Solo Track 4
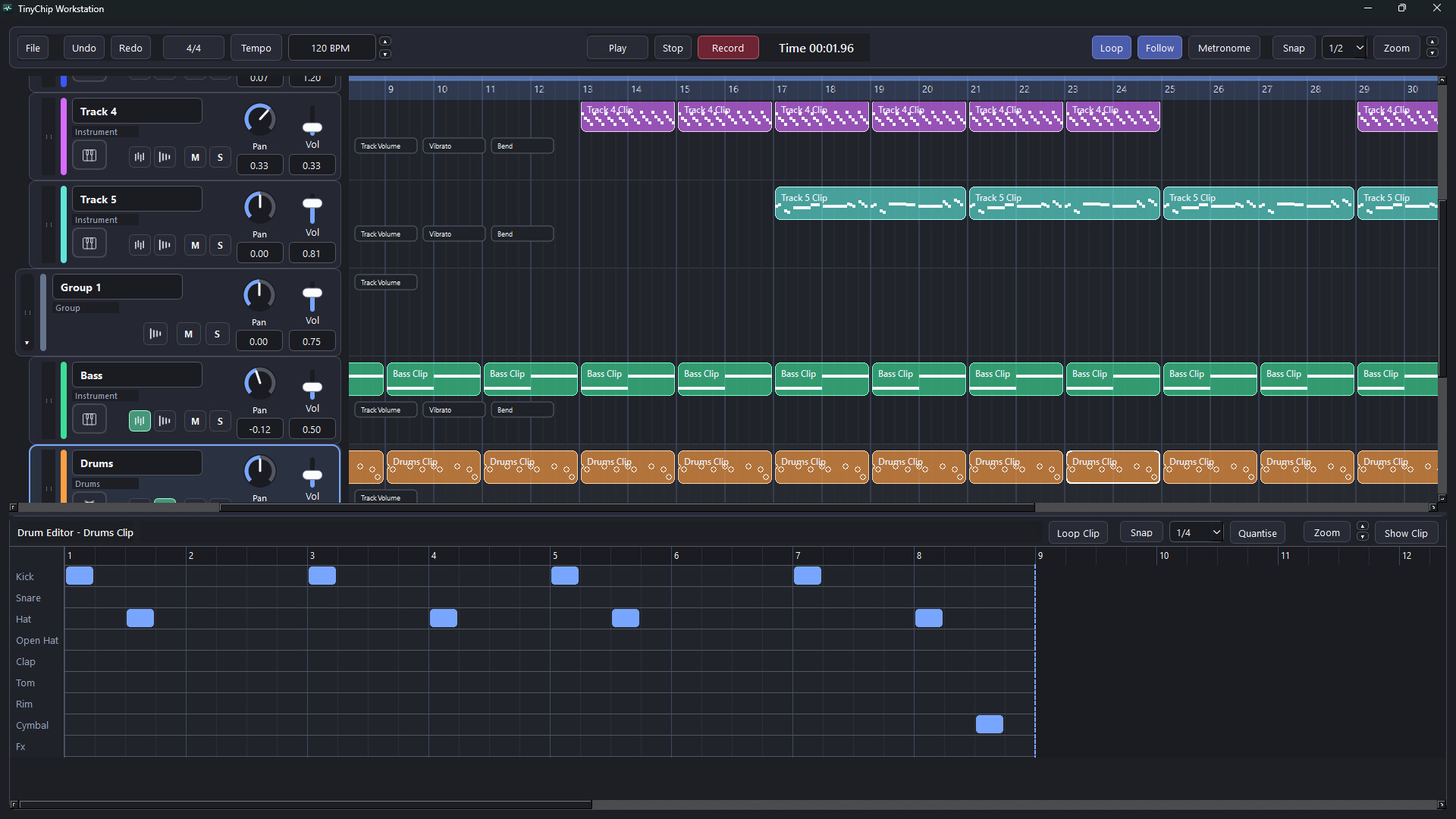The width and height of the screenshot is (1456, 819). 221,157
